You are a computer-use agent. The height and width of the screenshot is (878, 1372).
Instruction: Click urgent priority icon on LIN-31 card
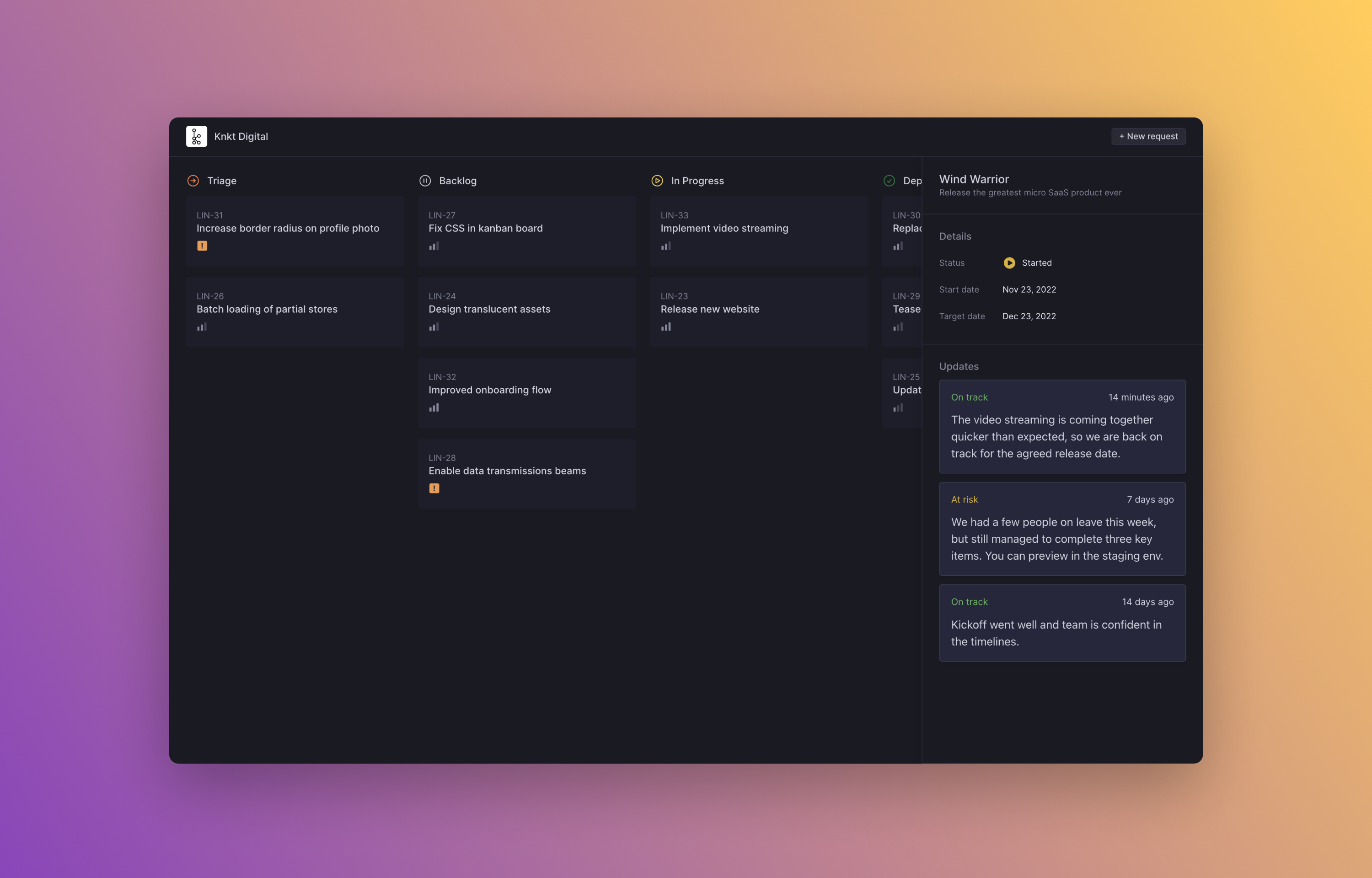[202, 246]
